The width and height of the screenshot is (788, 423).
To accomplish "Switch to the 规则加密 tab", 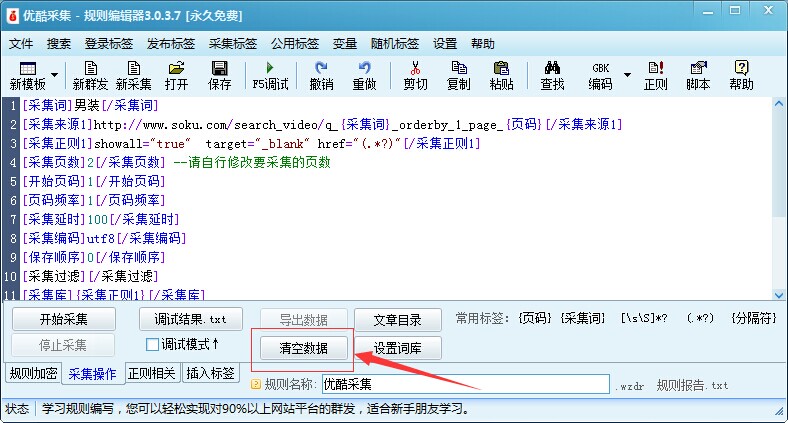I will pyautogui.click(x=33, y=373).
